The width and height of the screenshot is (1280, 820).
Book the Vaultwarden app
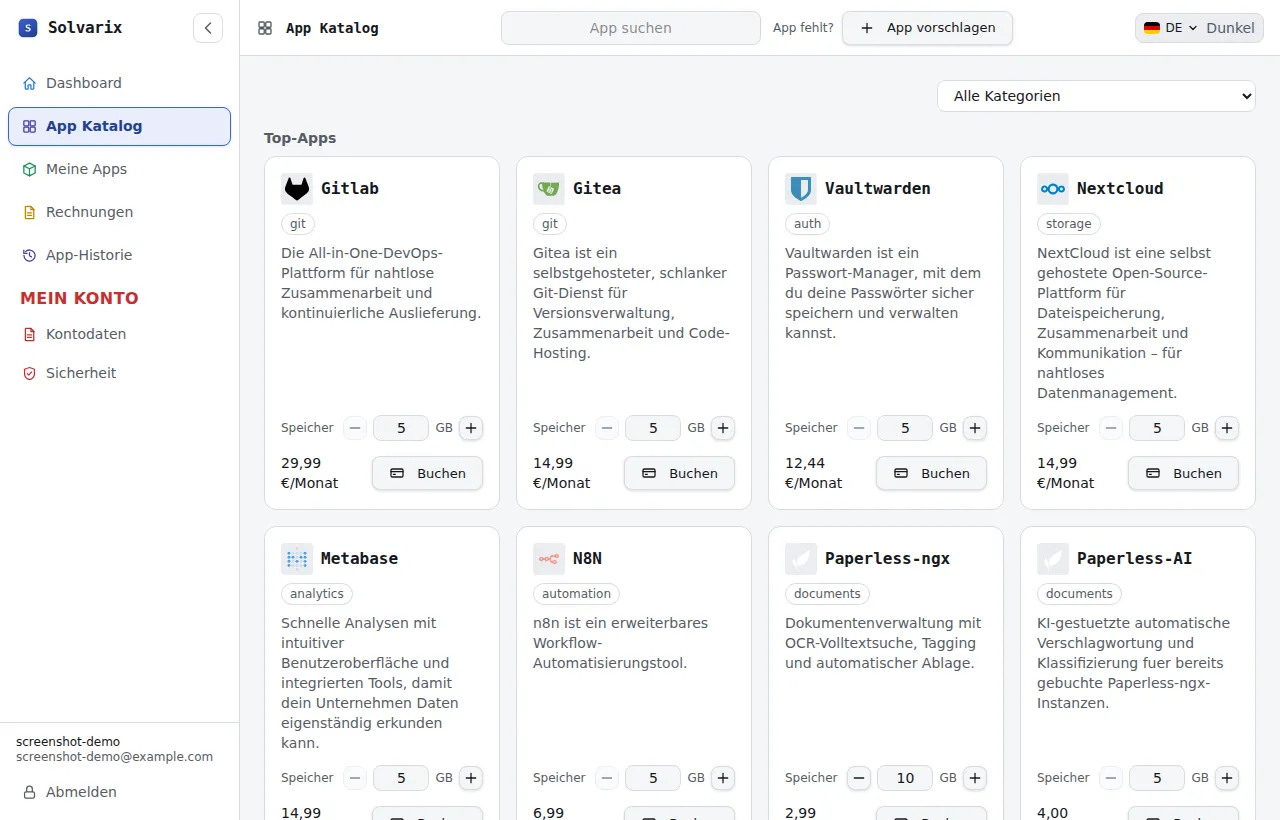(x=931, y=473)
